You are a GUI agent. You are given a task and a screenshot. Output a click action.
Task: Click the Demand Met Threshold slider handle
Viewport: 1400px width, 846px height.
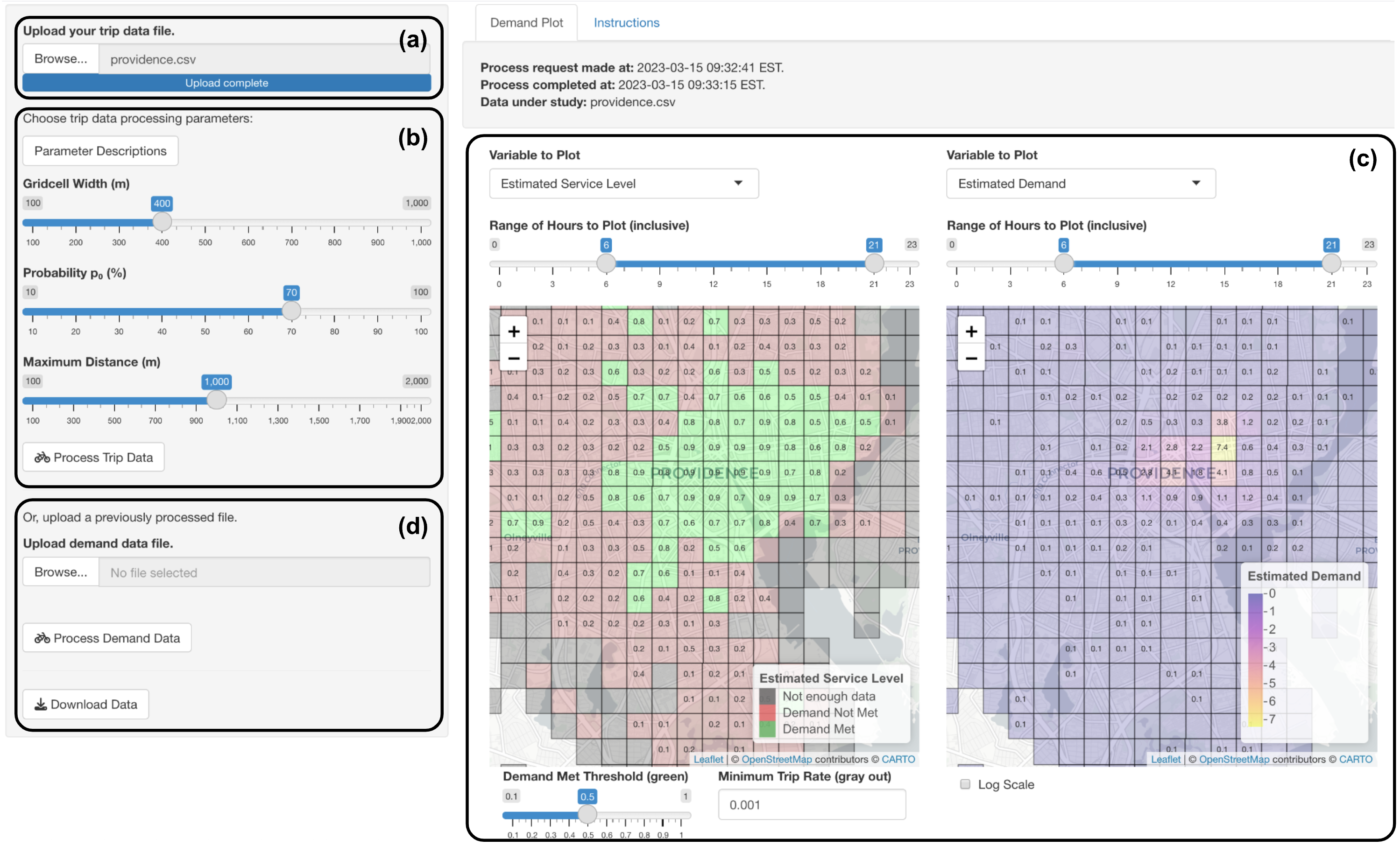click(x=587, y=814)
